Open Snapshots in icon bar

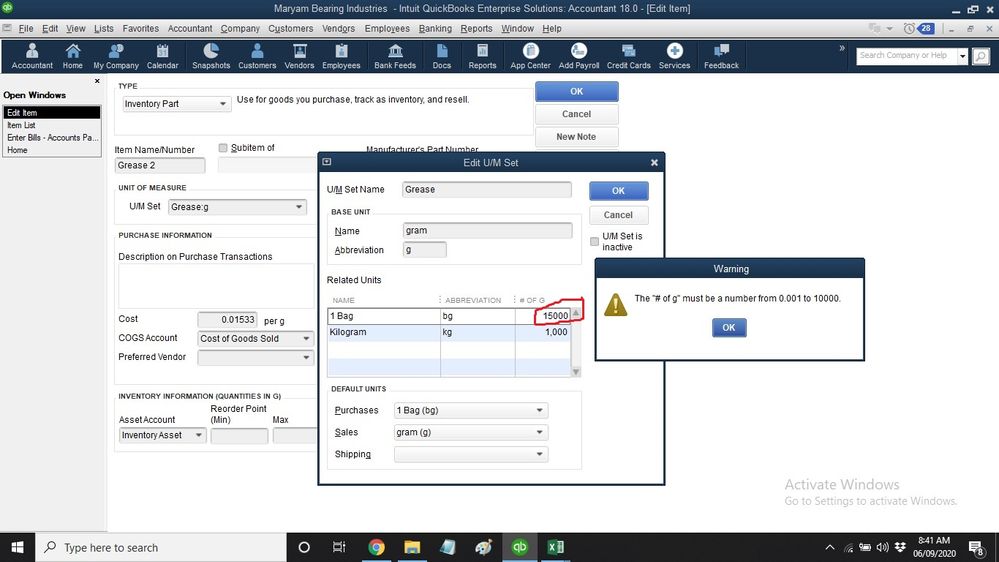point(211,56)
